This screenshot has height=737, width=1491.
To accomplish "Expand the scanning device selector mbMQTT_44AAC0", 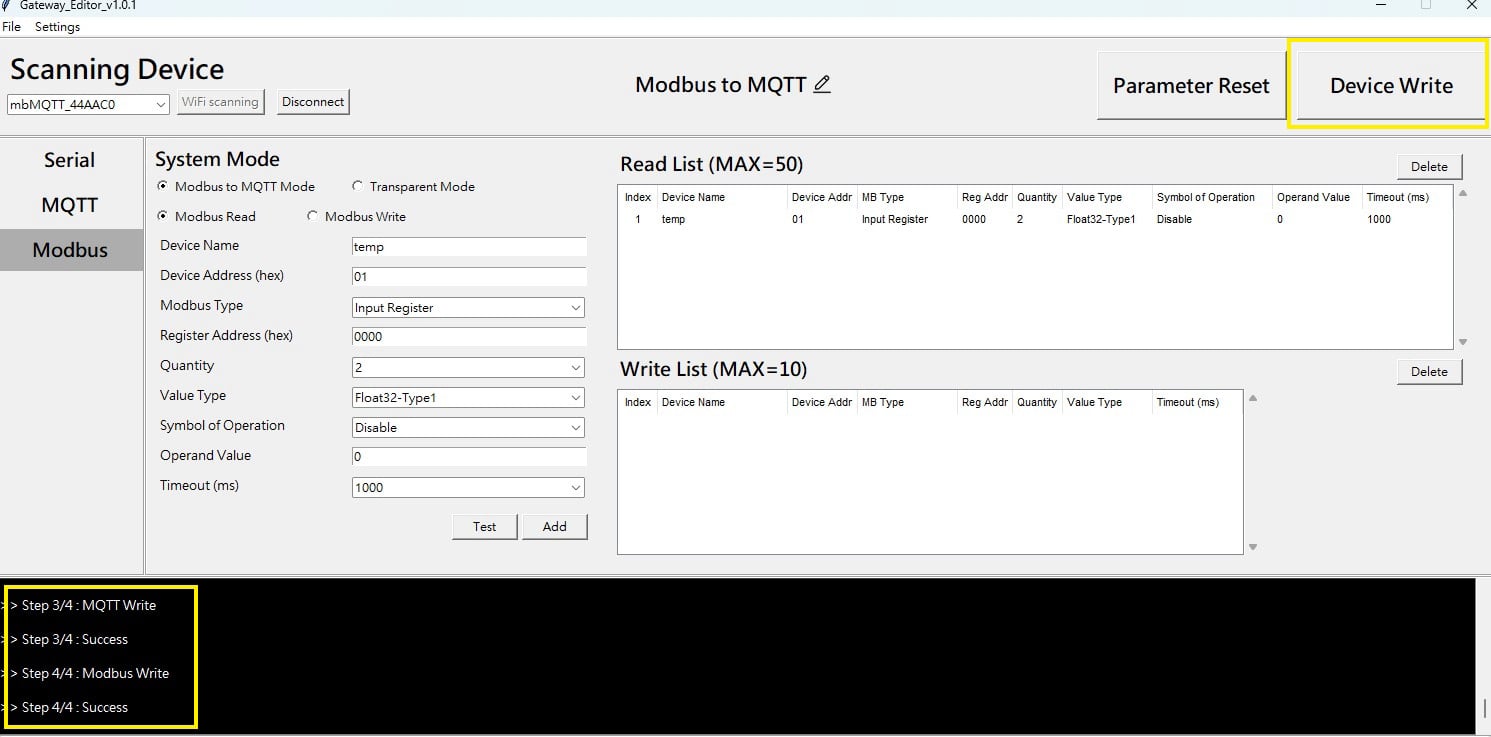I will tap(89, 104).
